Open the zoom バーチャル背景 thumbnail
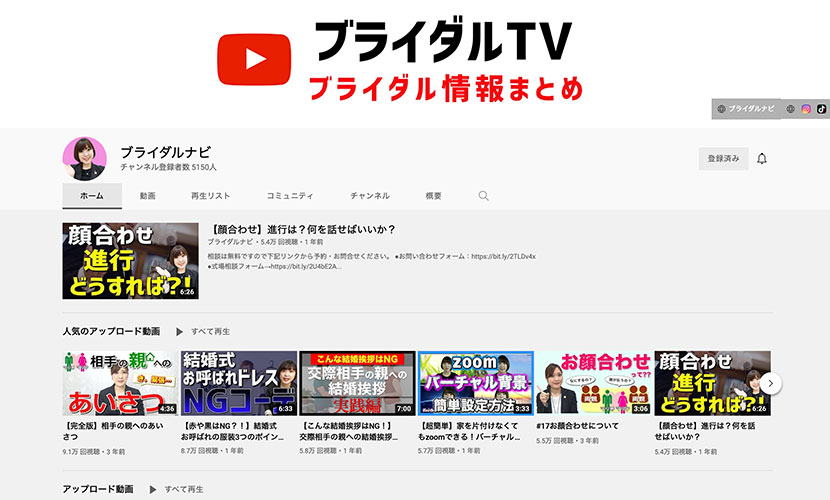 point(476,383)
